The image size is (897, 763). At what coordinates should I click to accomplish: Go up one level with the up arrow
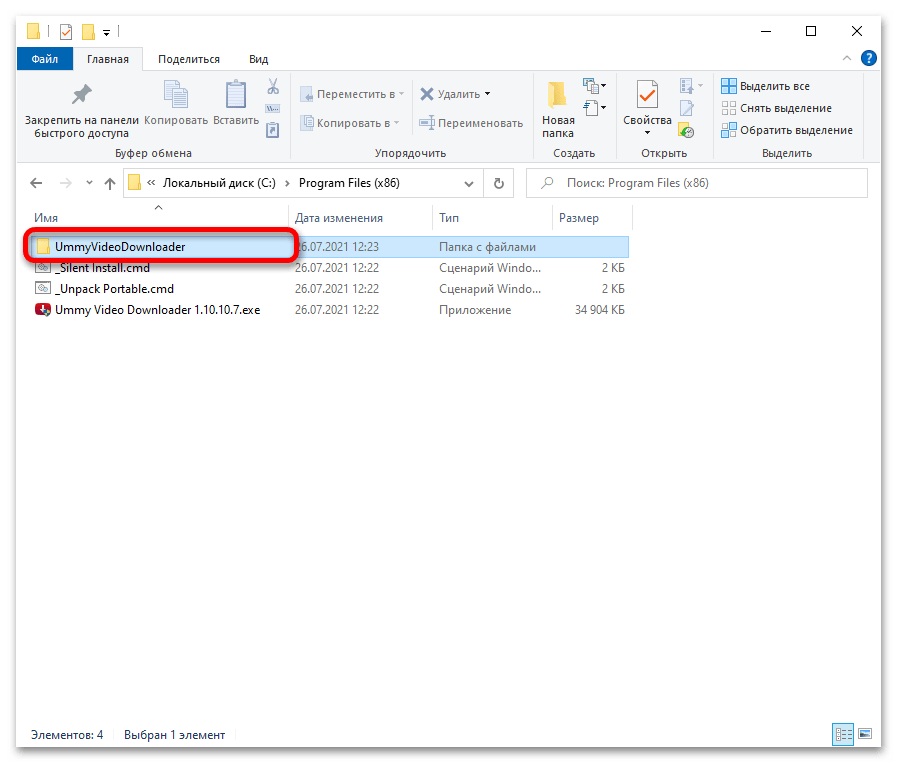click(x=110, y=183)
